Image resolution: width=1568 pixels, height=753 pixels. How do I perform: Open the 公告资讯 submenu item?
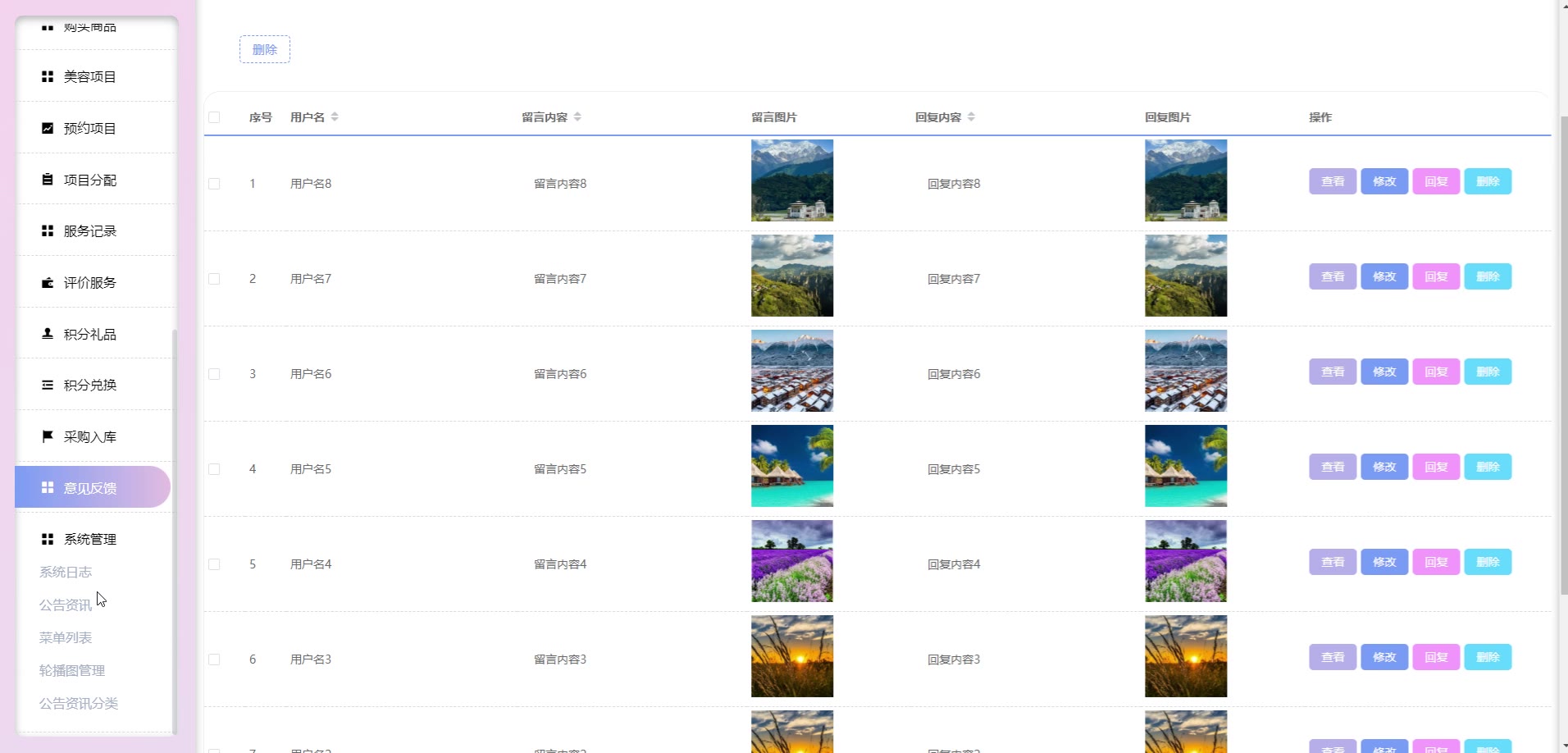(x=66, y=605)
